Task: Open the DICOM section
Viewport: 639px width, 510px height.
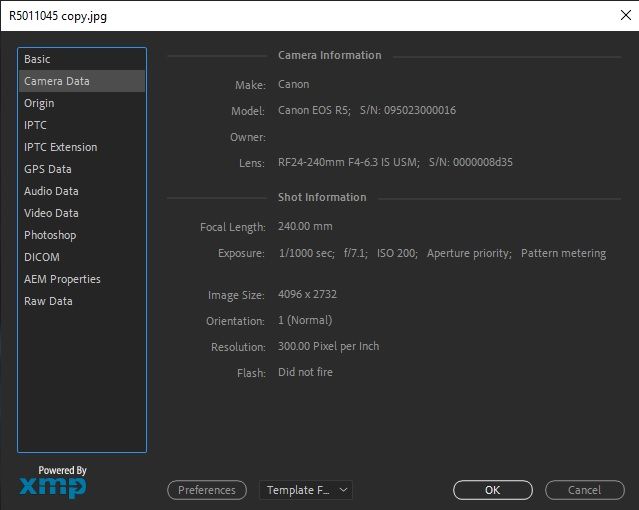Action: coord(42,257)
